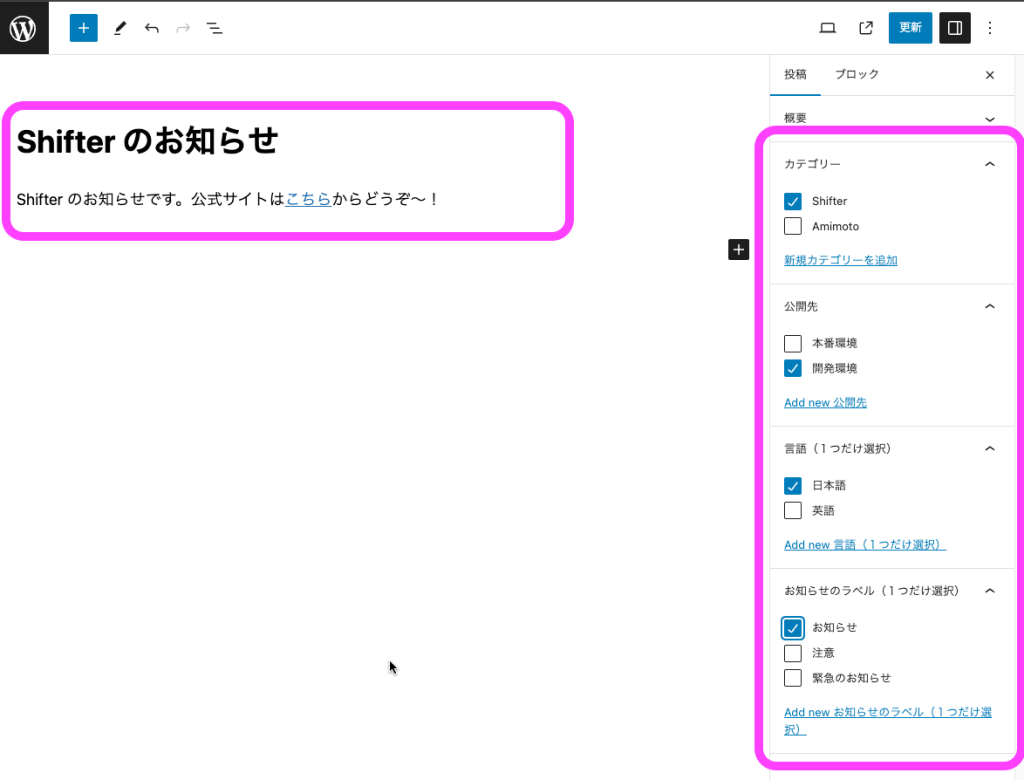Check the 緊急のお知らせ checkbox
This screenshot has width=1024, height=780.
click(x=793, y=678)
